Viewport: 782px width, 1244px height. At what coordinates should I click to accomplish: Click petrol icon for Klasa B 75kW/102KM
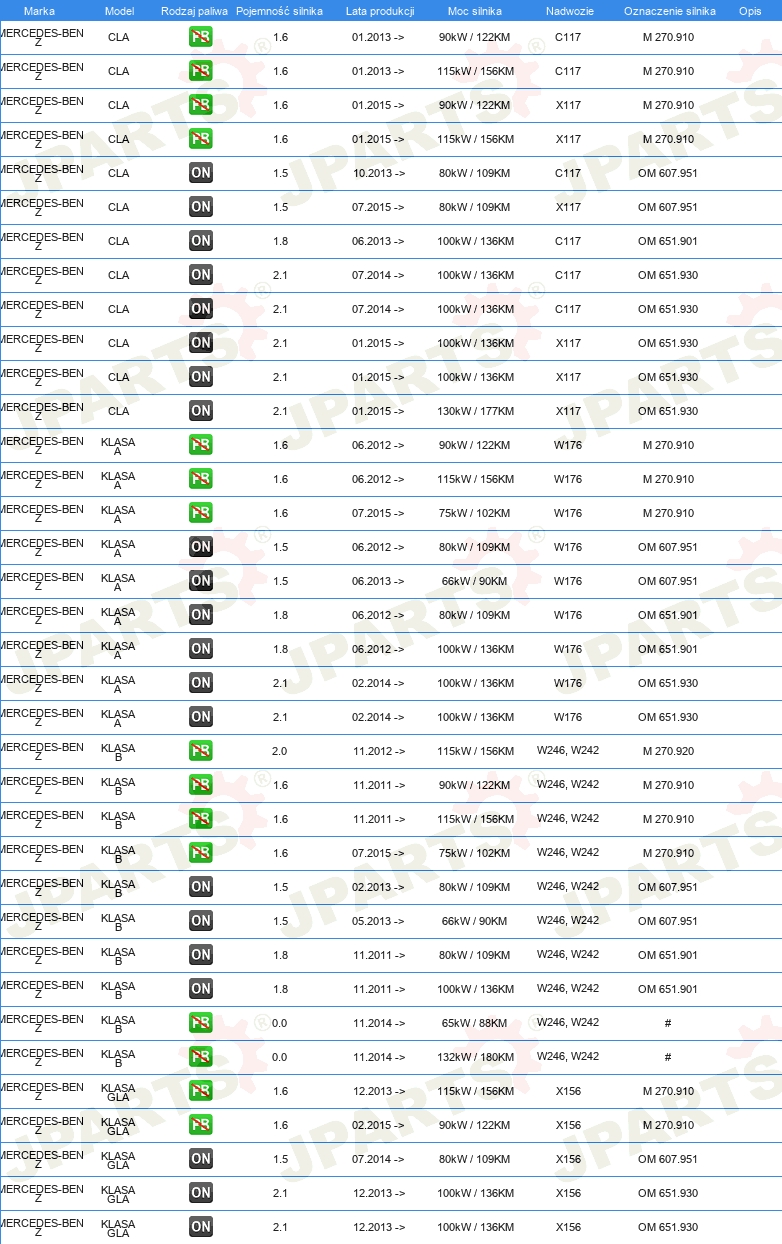tap(200, 853)
